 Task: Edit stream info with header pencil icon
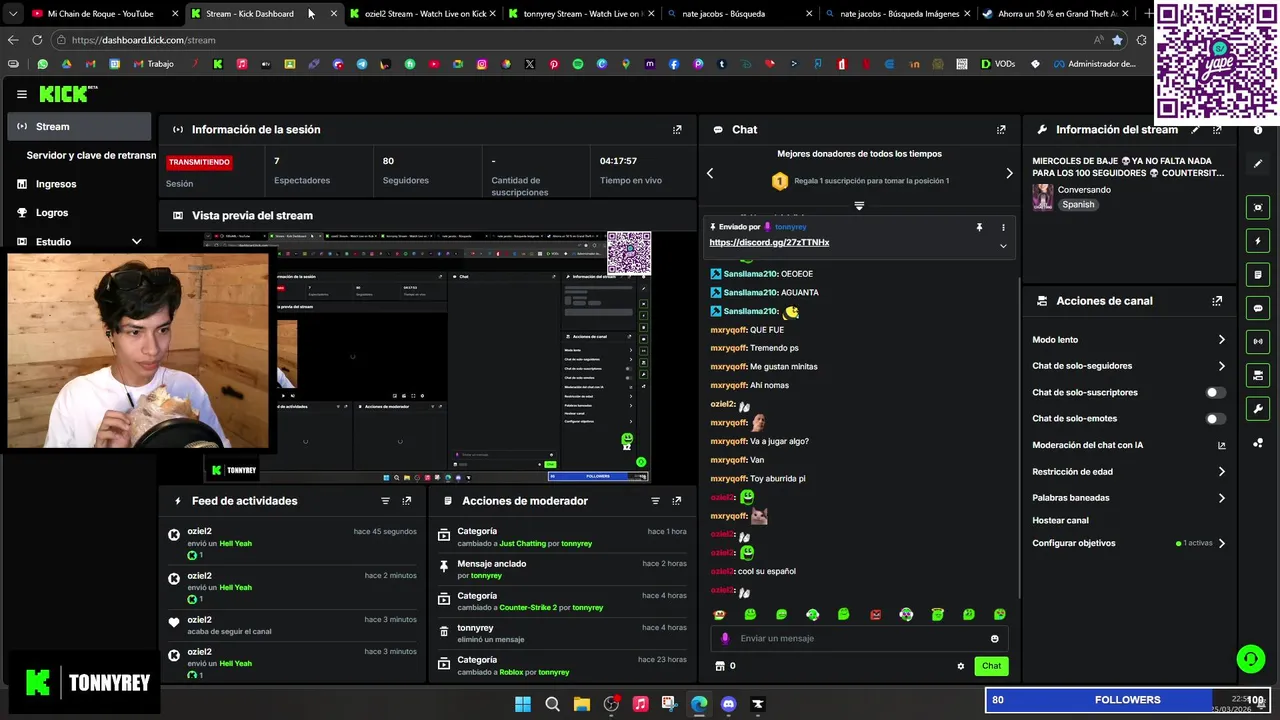pos(1195,130)
